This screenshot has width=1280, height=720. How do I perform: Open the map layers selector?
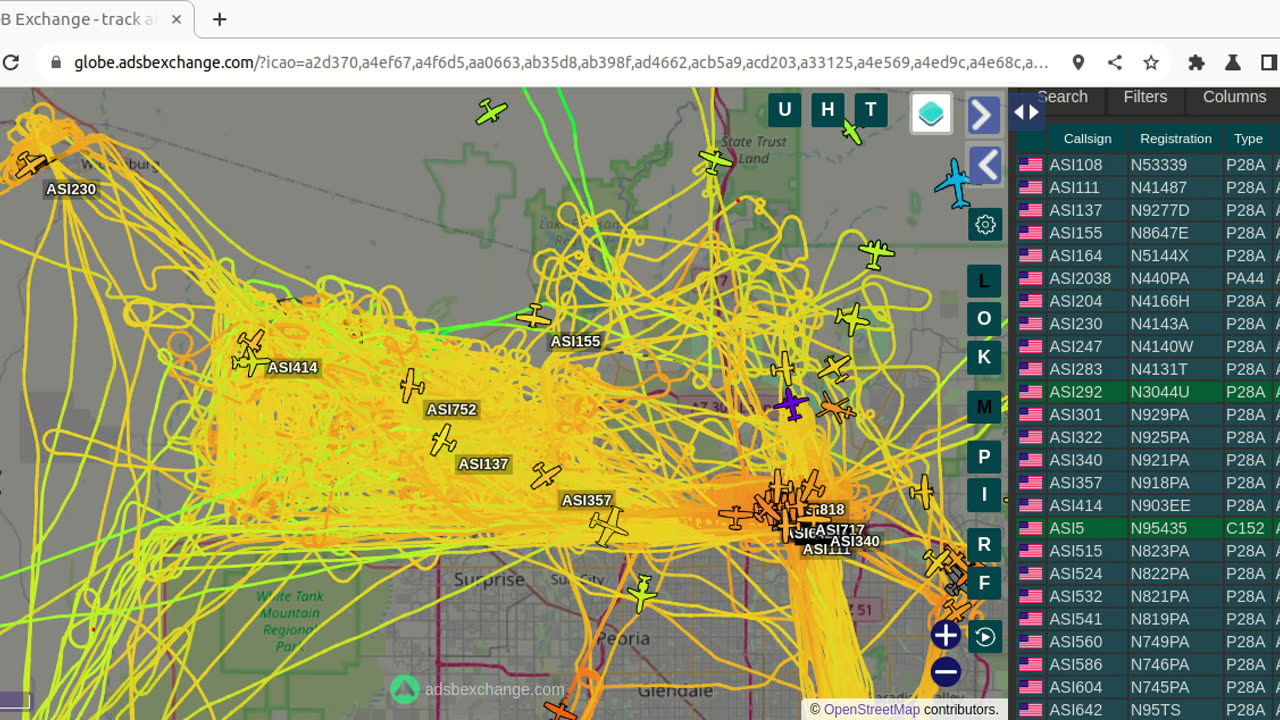[931, 114]
